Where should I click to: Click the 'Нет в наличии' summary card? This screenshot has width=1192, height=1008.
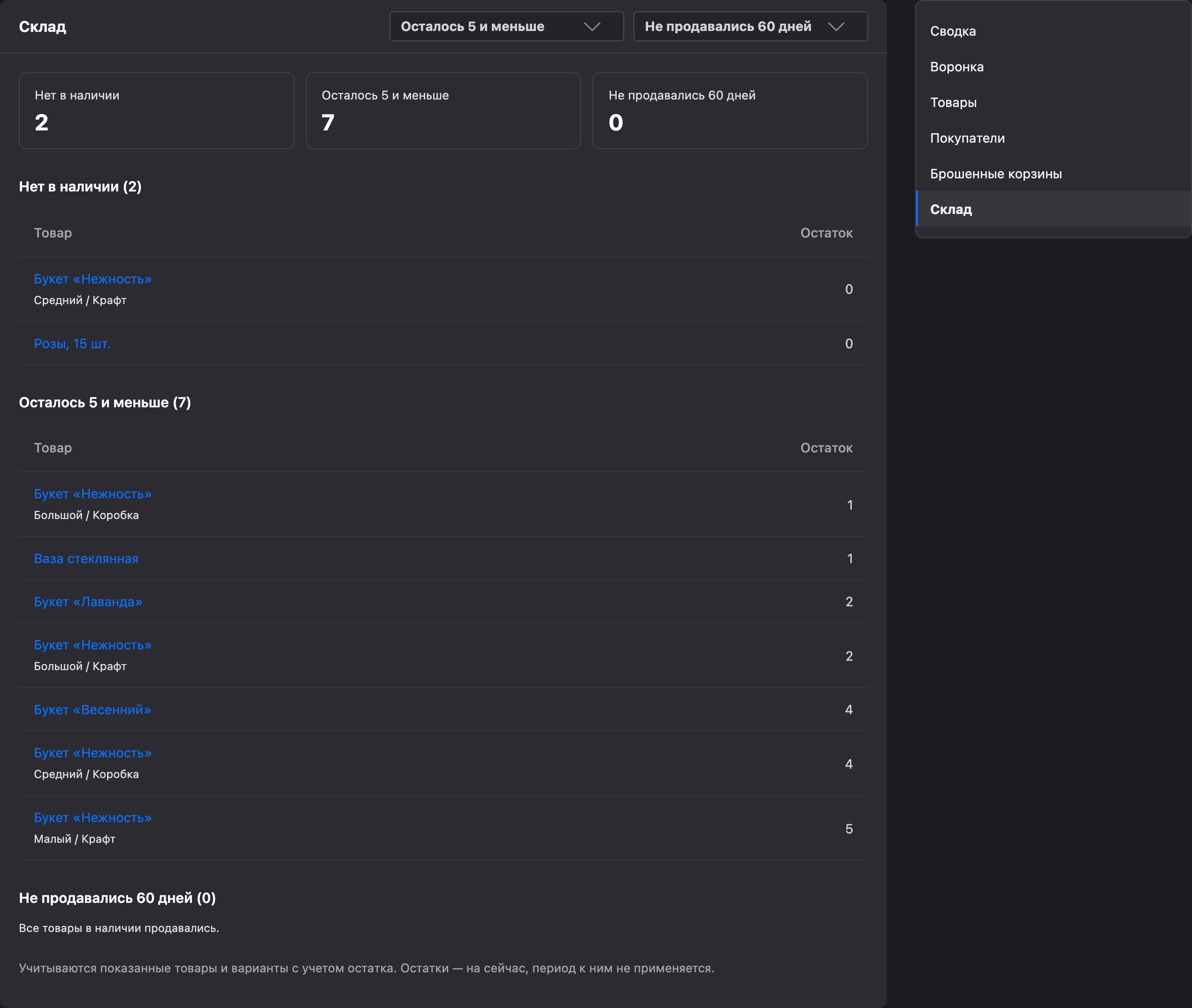(x=157, y=111)
